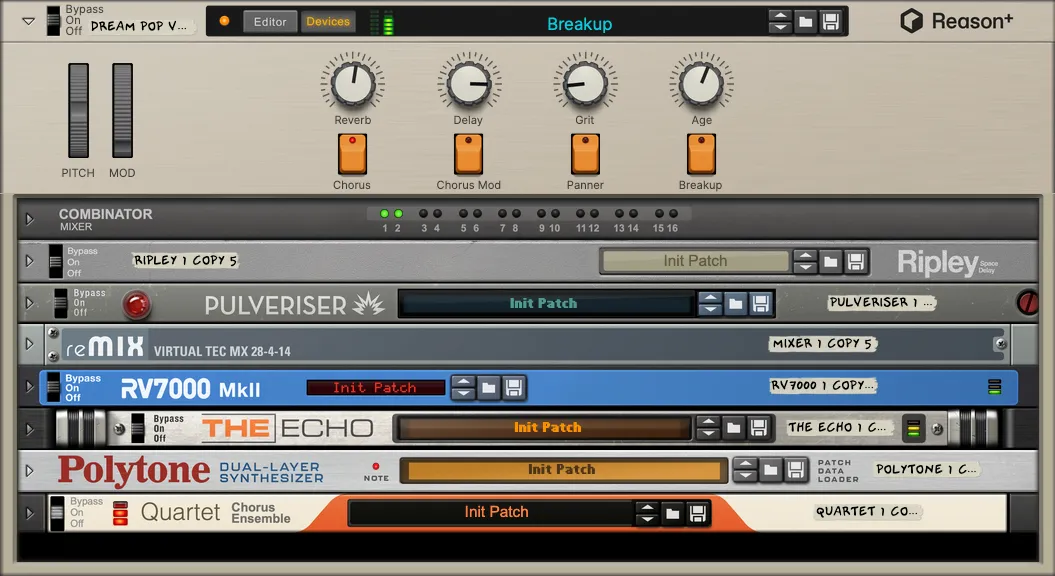This screenshot has height=576, width=1055.
Task: Expand the Pulveriser device
Action: click(x=29, y=303)
